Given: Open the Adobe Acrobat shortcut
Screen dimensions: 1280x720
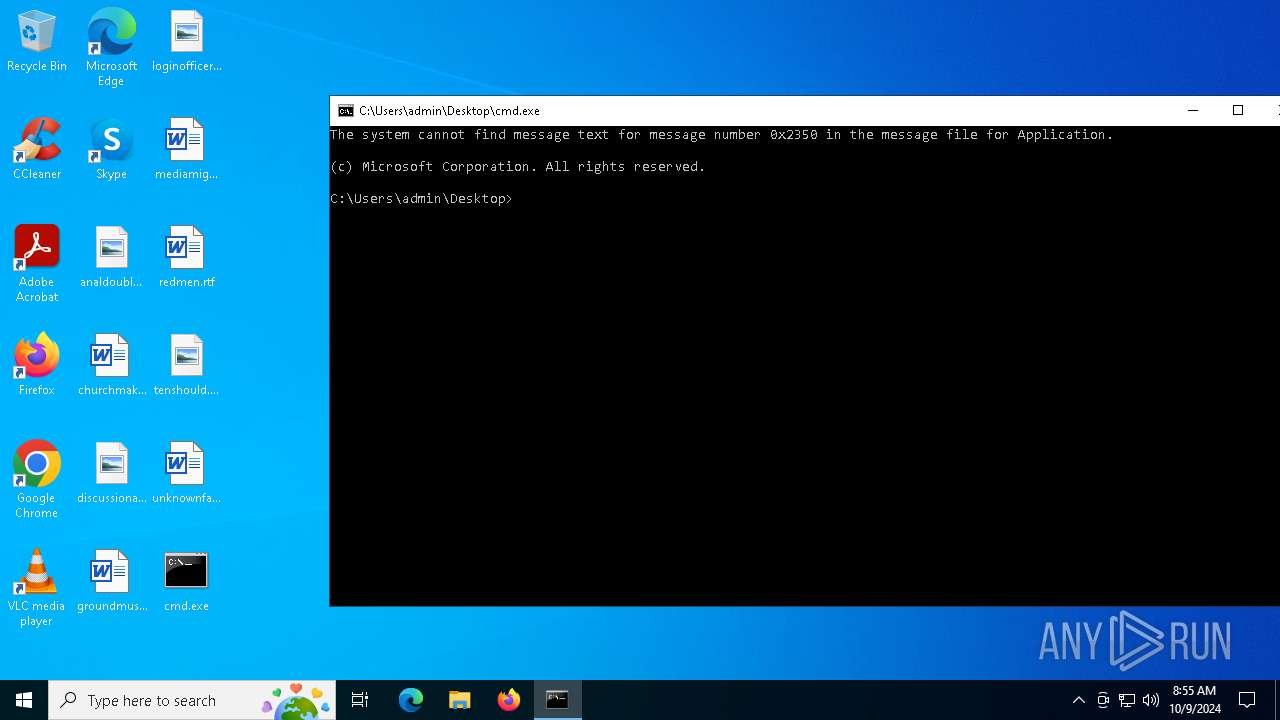Looking at the screenshot, I should pos(37,264).
